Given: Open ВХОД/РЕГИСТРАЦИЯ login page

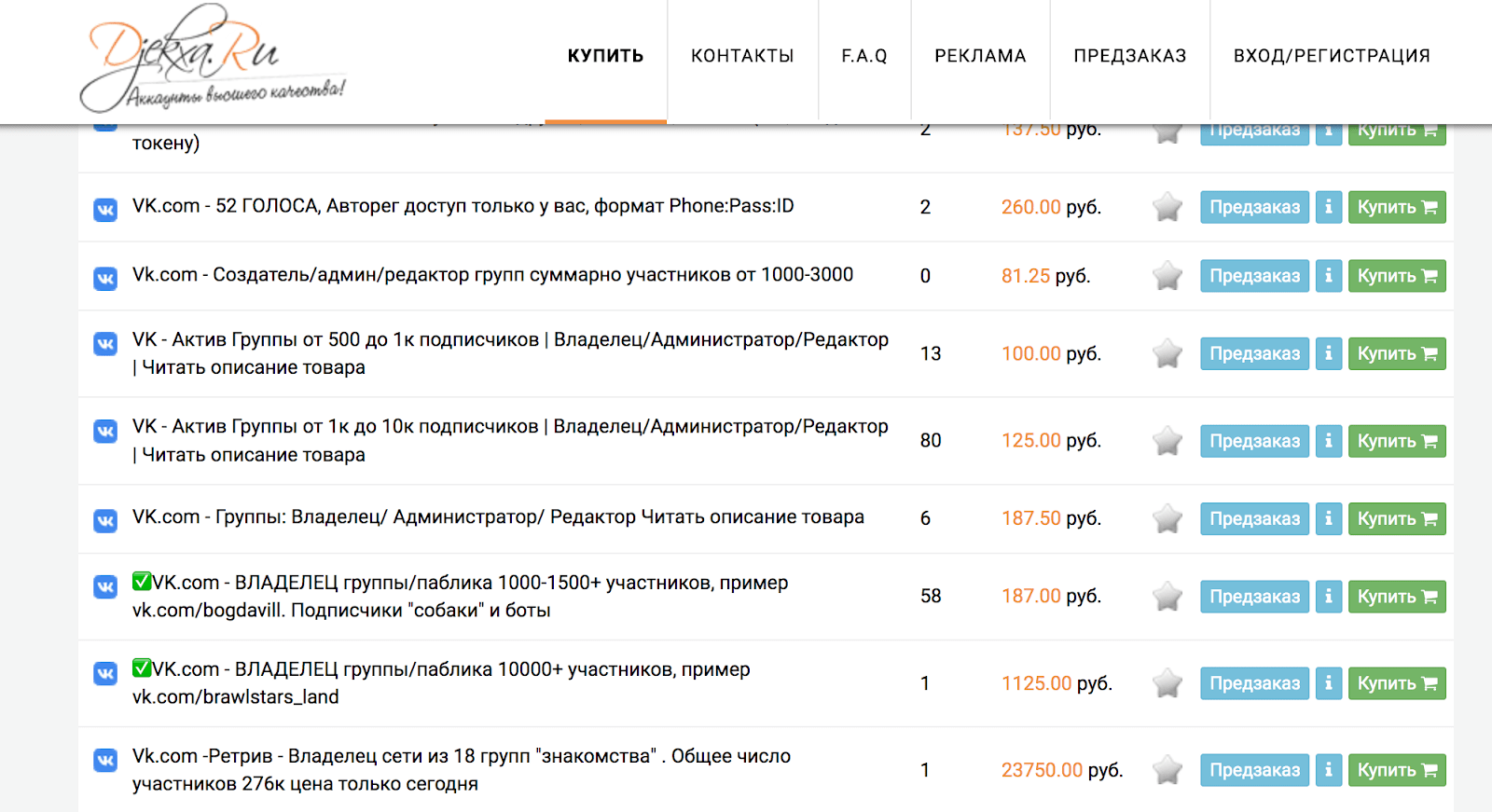Looking at the screenshot, I should pyautogui.click(x=1332, y=56).
